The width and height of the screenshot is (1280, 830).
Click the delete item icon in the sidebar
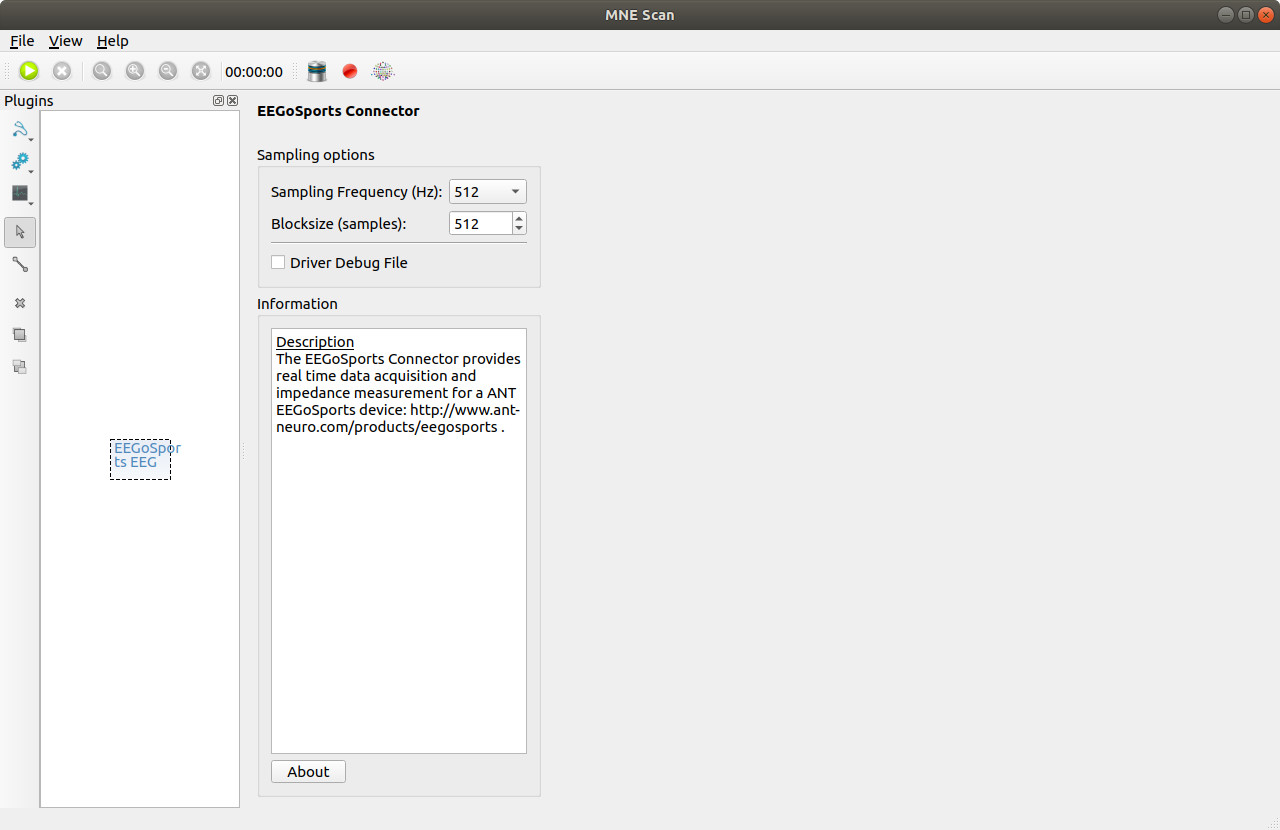[x=20, y=303]
